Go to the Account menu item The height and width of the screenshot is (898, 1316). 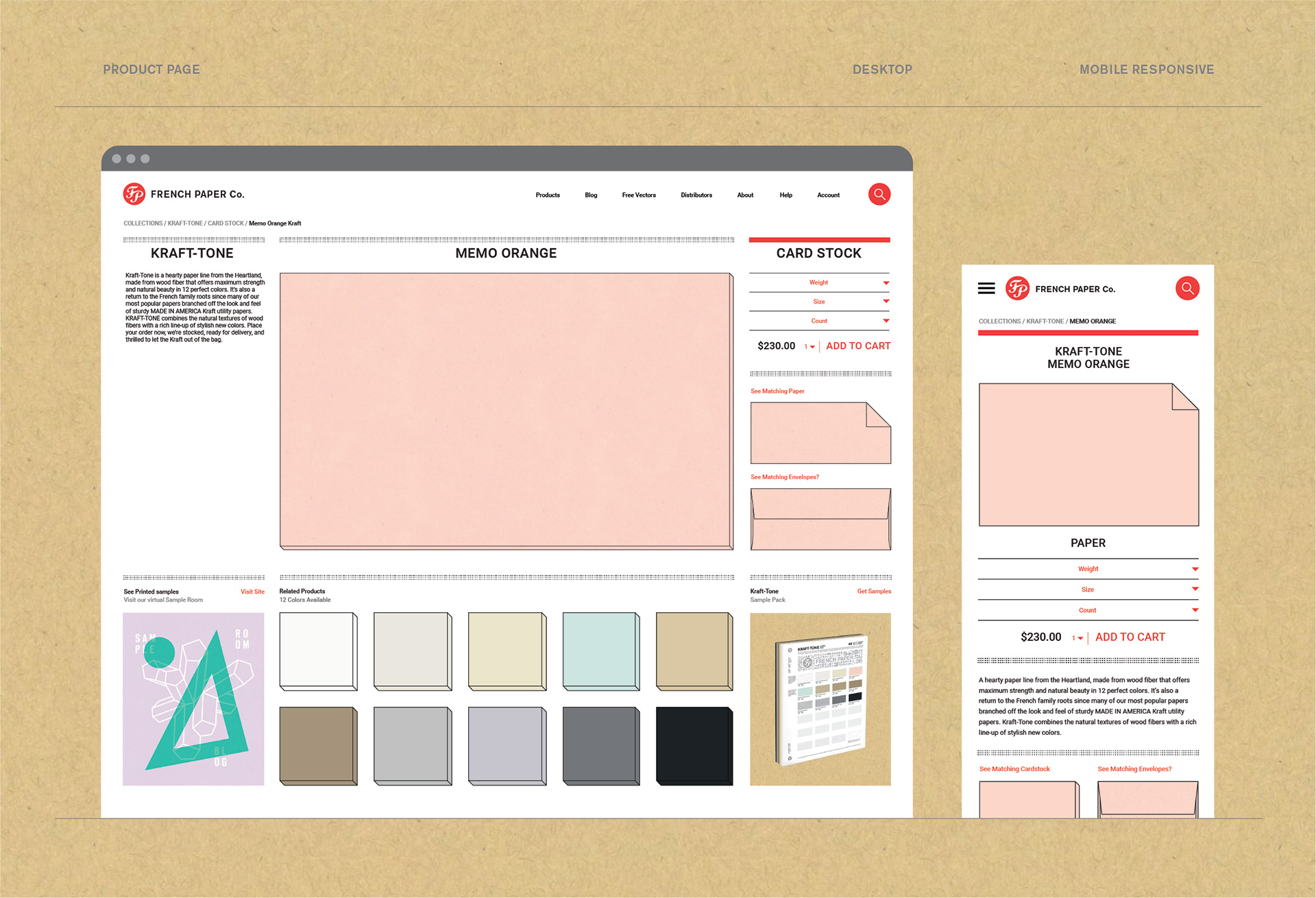[828, 195]
